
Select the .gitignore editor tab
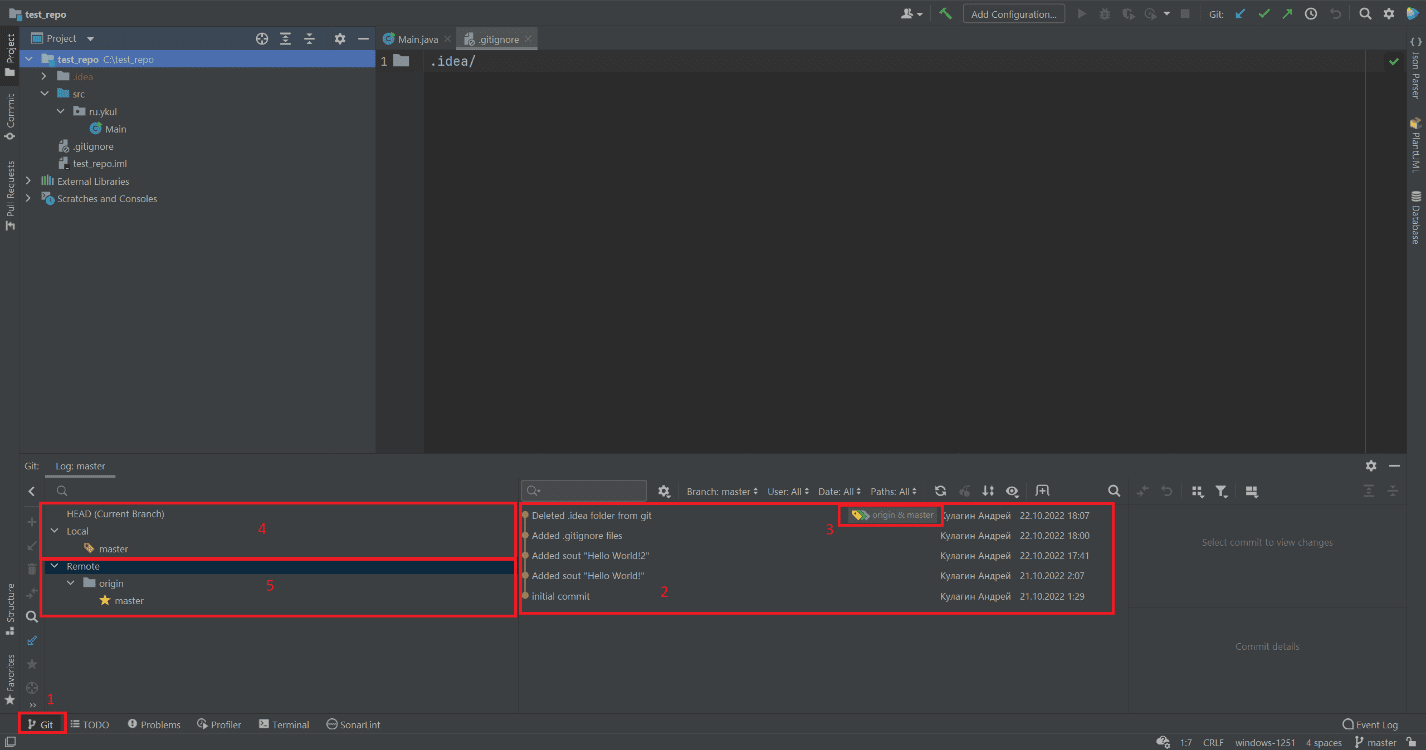coord(498,39)
